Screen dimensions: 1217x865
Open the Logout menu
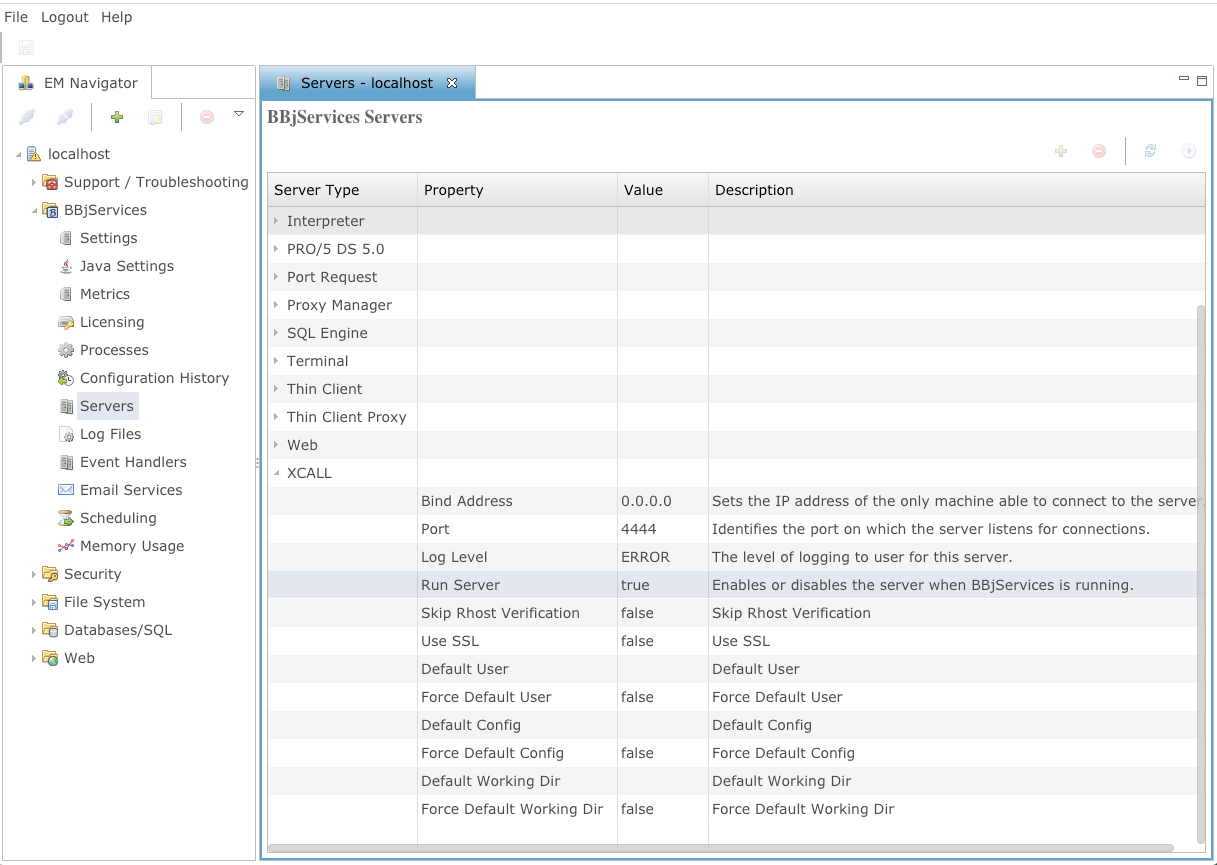coord(65,17)
